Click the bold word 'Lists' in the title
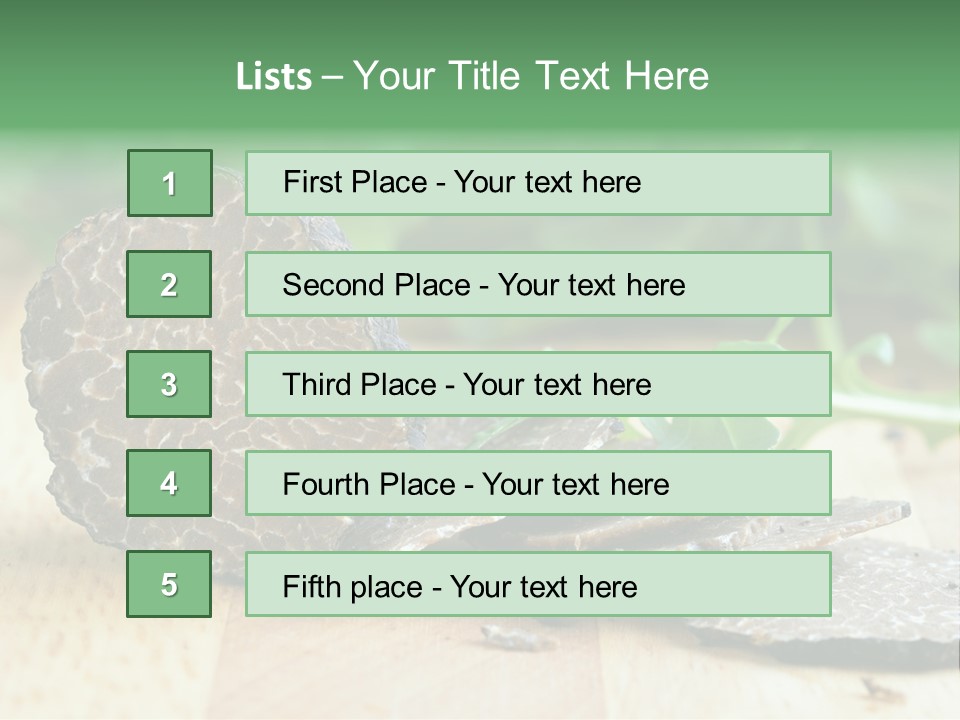The height and width of the screenshot is (720, 960). [x=274, y=77]
